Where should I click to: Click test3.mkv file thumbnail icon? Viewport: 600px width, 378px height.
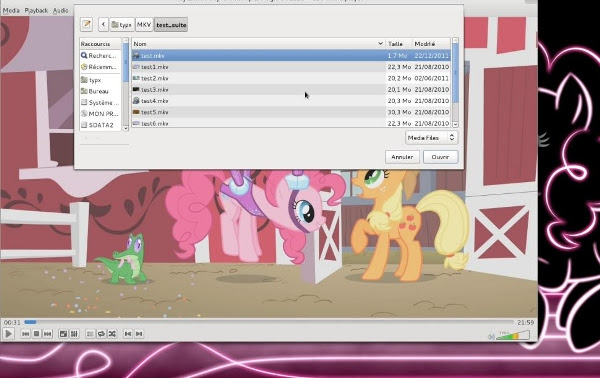(x=136, y=90)
